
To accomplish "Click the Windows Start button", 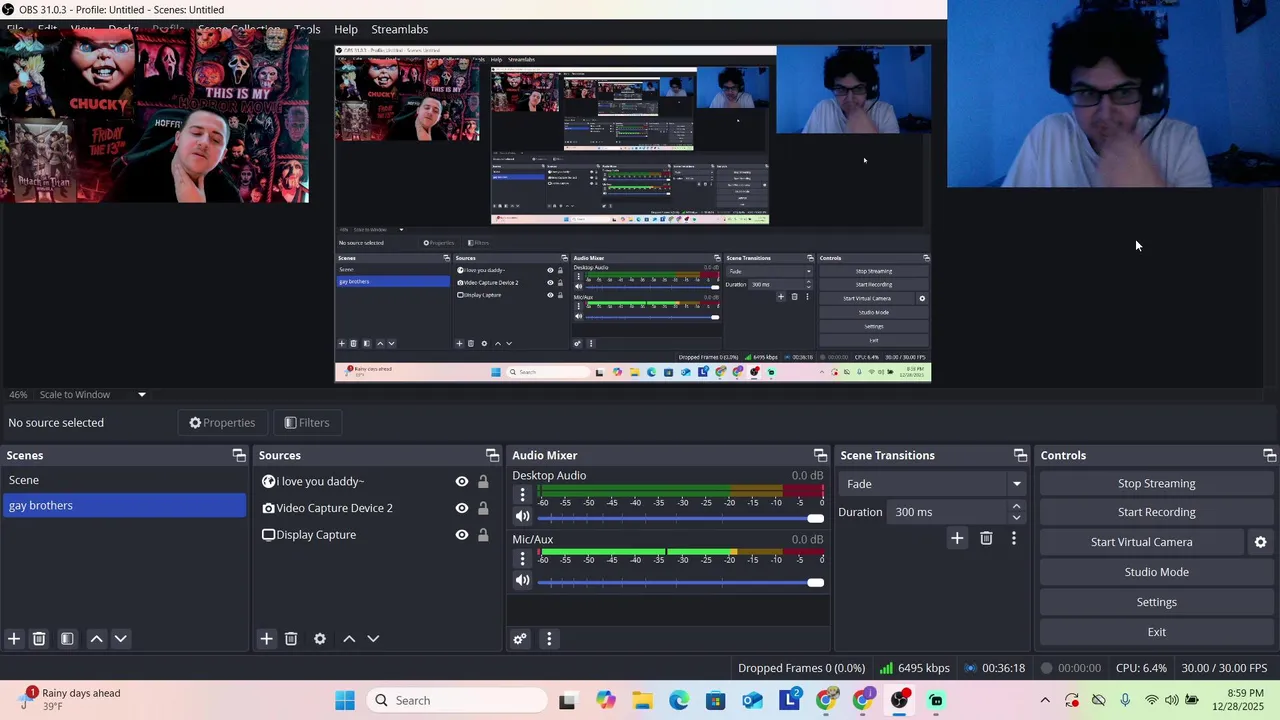I will coord(345,700).
